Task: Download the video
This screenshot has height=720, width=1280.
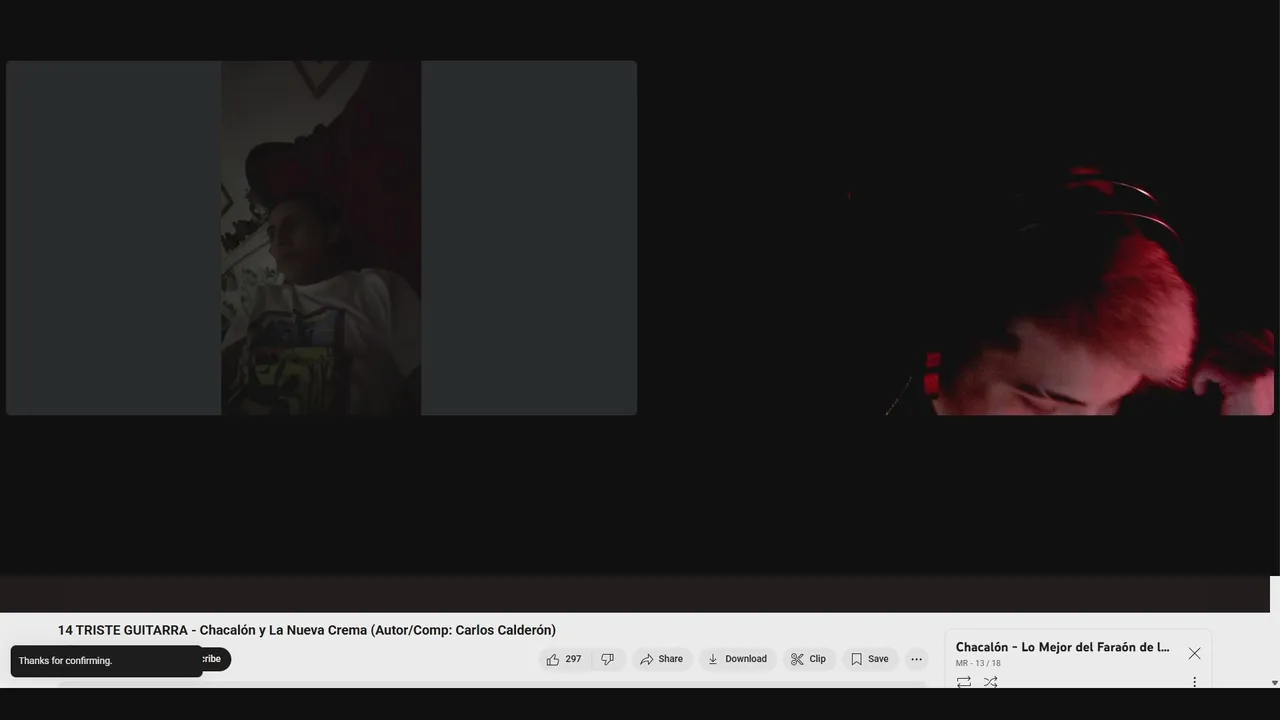Action: point(737,659)
